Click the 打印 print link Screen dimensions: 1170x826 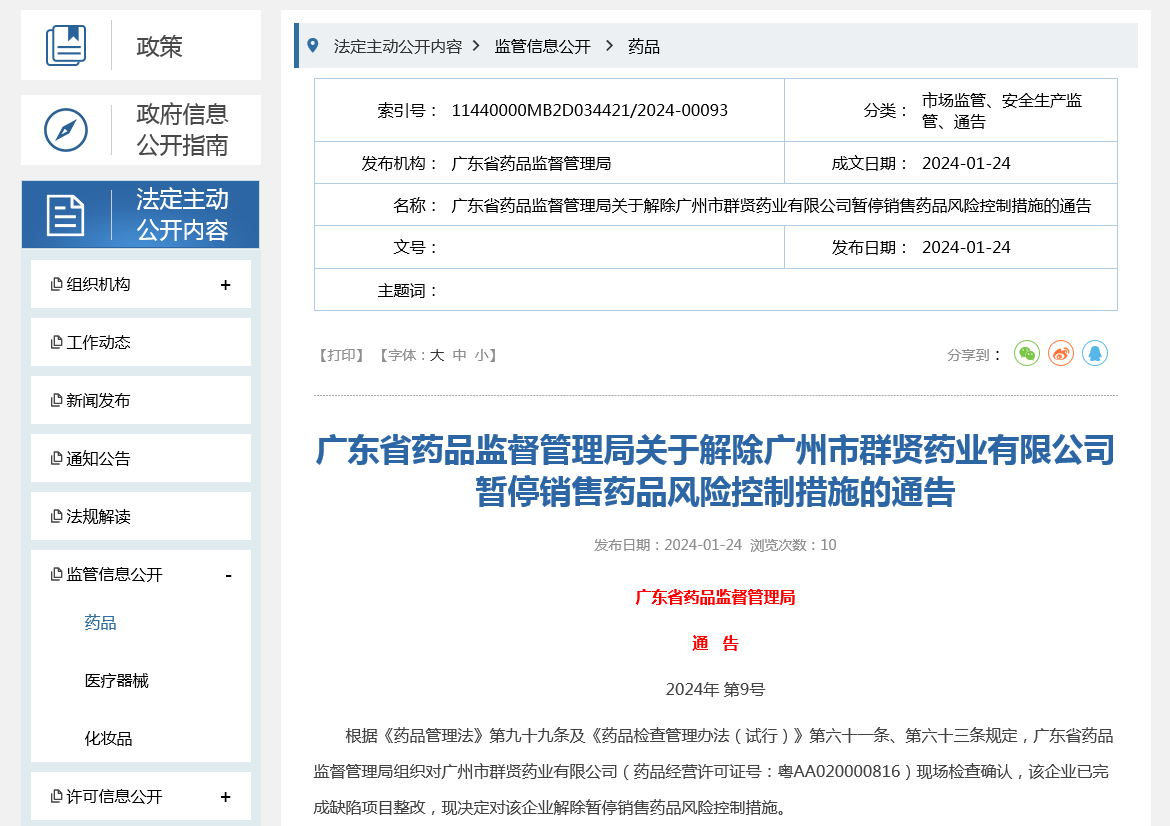(x=341, y=355)
